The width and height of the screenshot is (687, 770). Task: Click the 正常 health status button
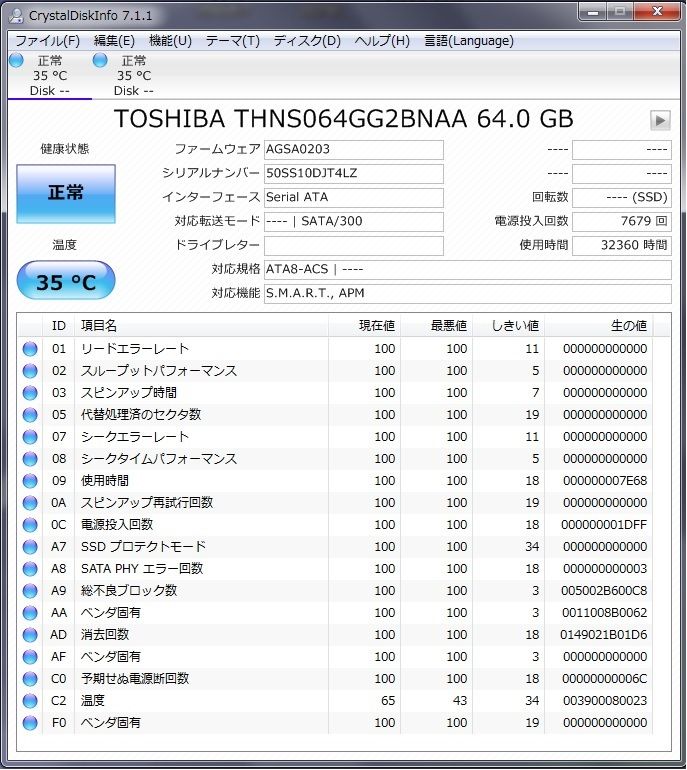click(66, 193)
